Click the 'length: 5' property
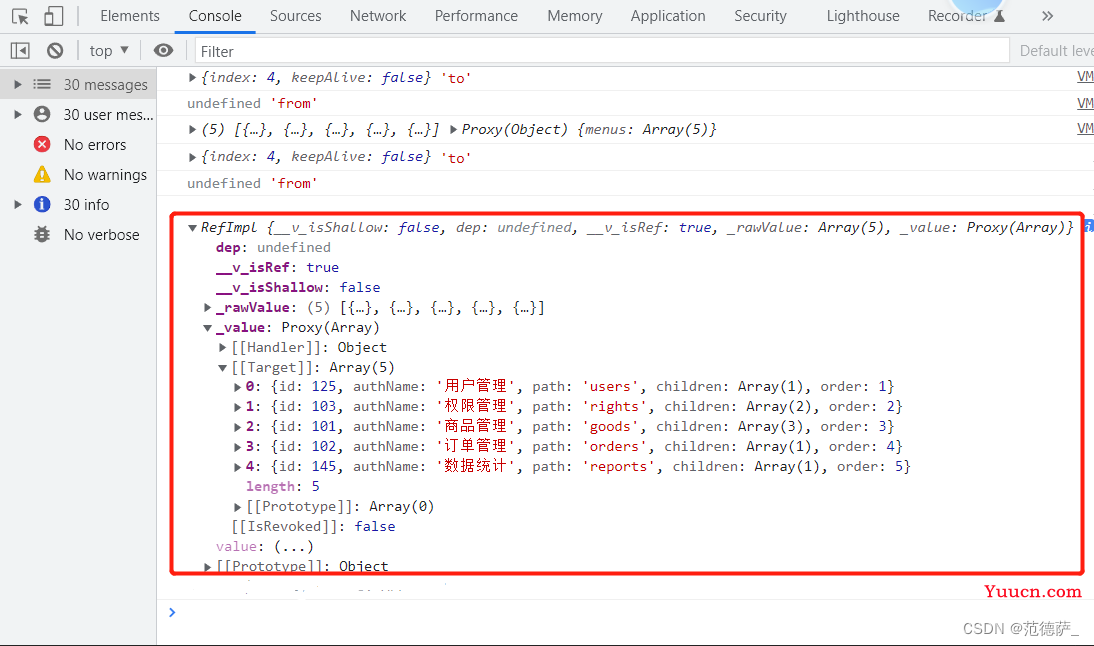 283,486
